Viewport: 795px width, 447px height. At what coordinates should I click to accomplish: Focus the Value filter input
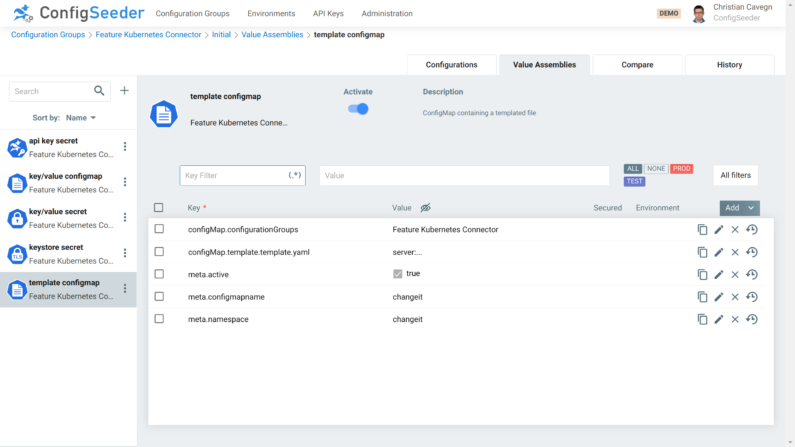(x=464, y=175)
